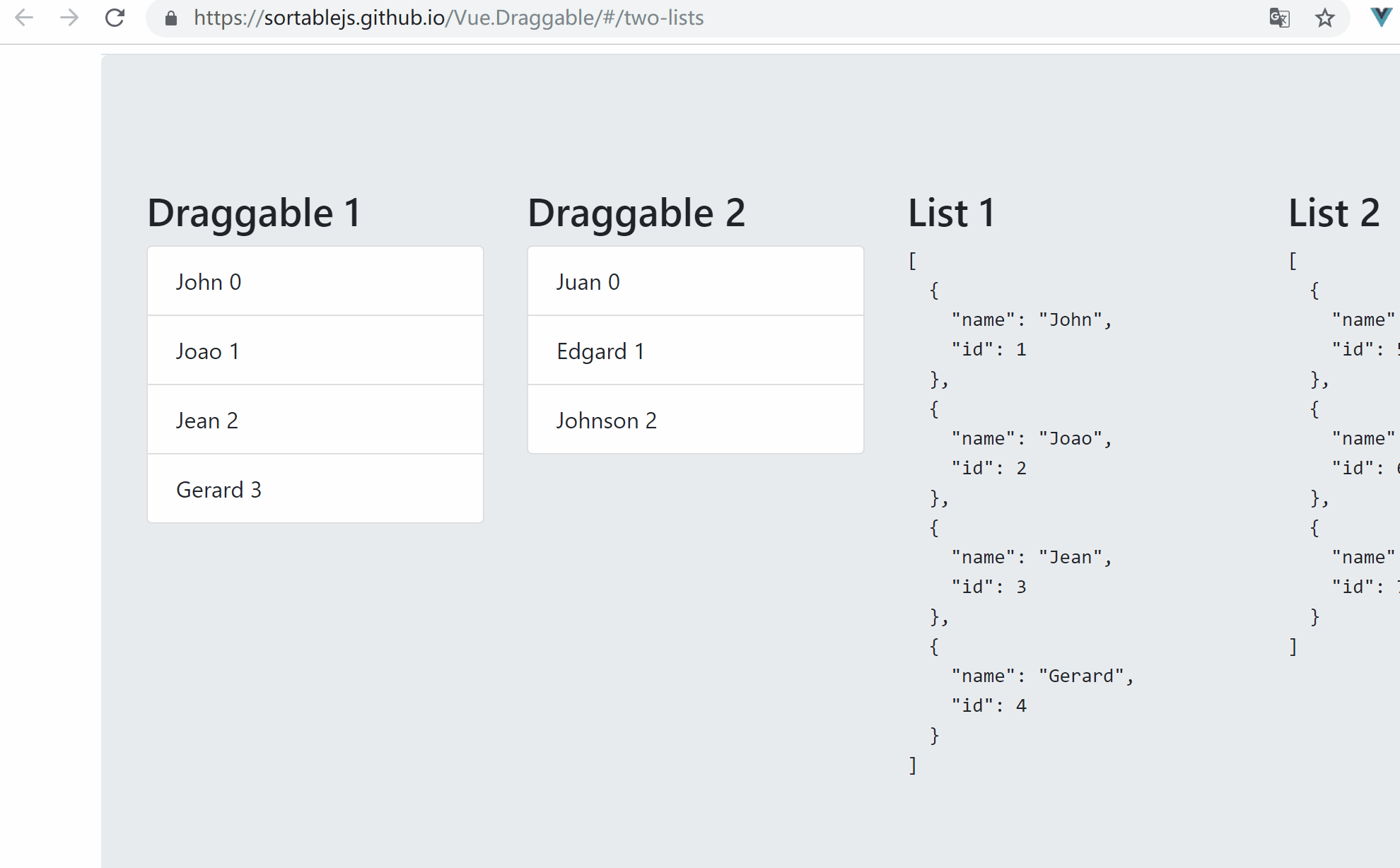Select Jean 2 from Draggable 1
Viewport: 1400px width, 868px height.
click(x=315, y=419)
